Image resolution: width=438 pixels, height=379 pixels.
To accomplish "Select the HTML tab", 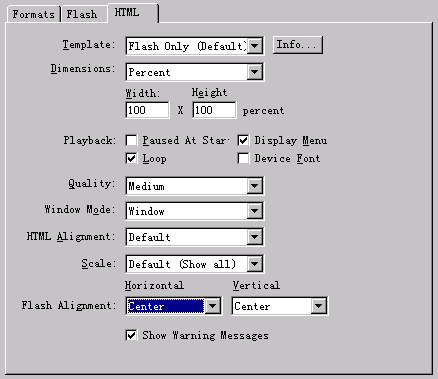I will (133, 13).
